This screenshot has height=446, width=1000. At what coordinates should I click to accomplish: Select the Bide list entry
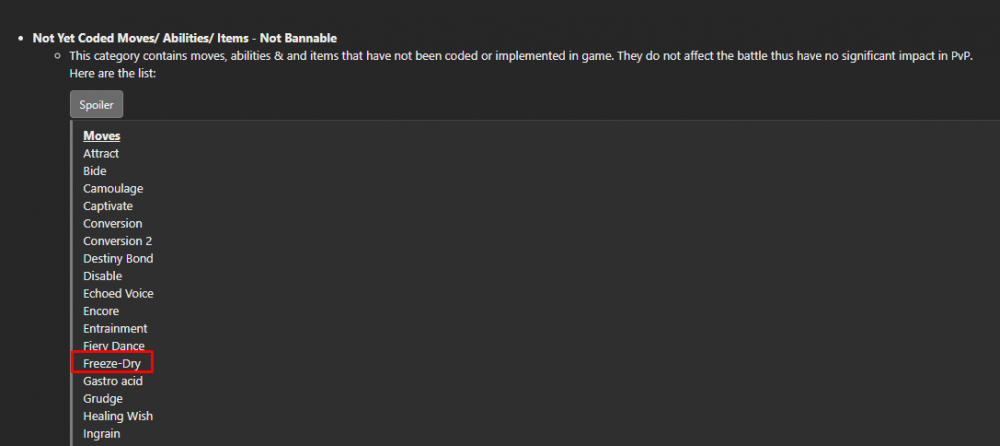click(95, 171)
